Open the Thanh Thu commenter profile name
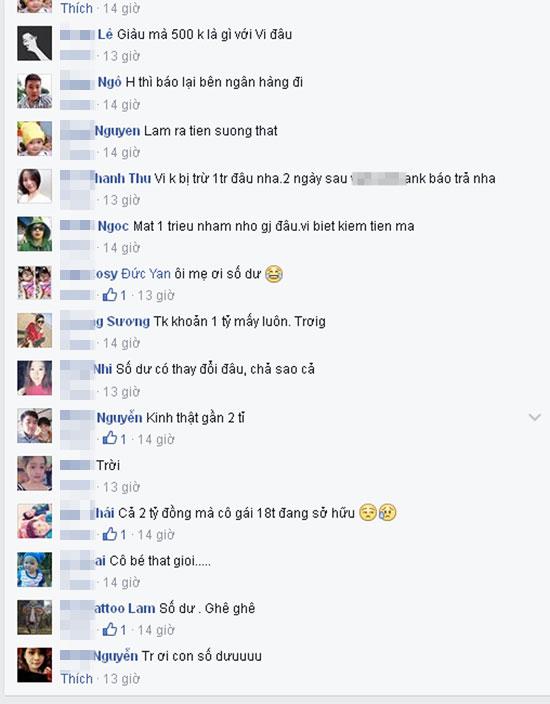550x704 pixels. tap(122, 178)
